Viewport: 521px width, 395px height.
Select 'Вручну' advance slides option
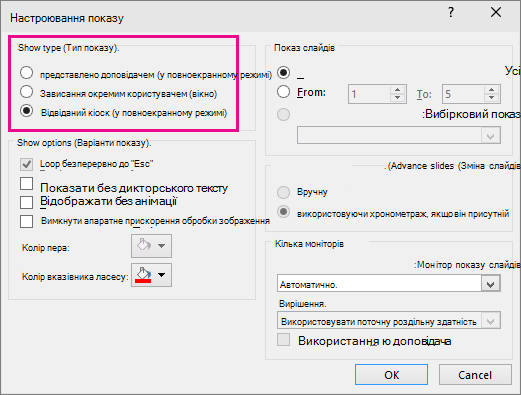point(283,192)
